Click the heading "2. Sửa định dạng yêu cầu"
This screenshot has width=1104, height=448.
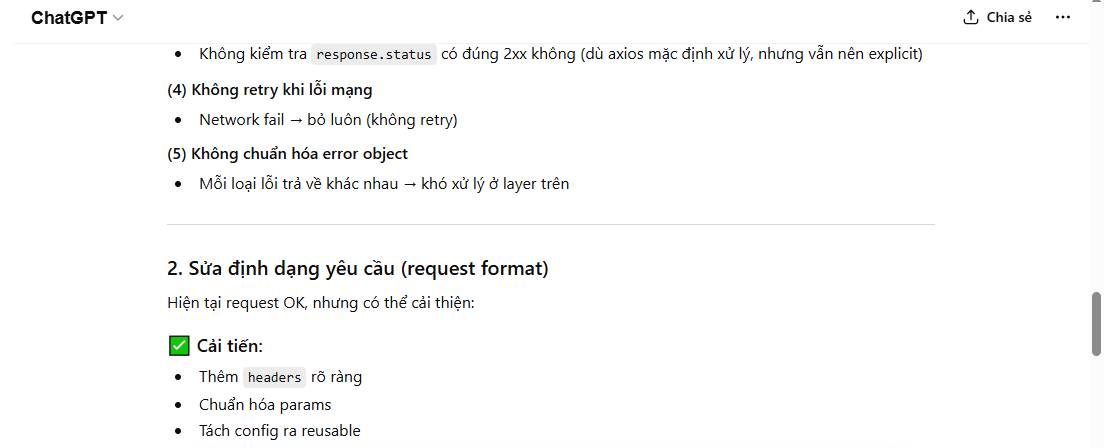tap(357, 268)
